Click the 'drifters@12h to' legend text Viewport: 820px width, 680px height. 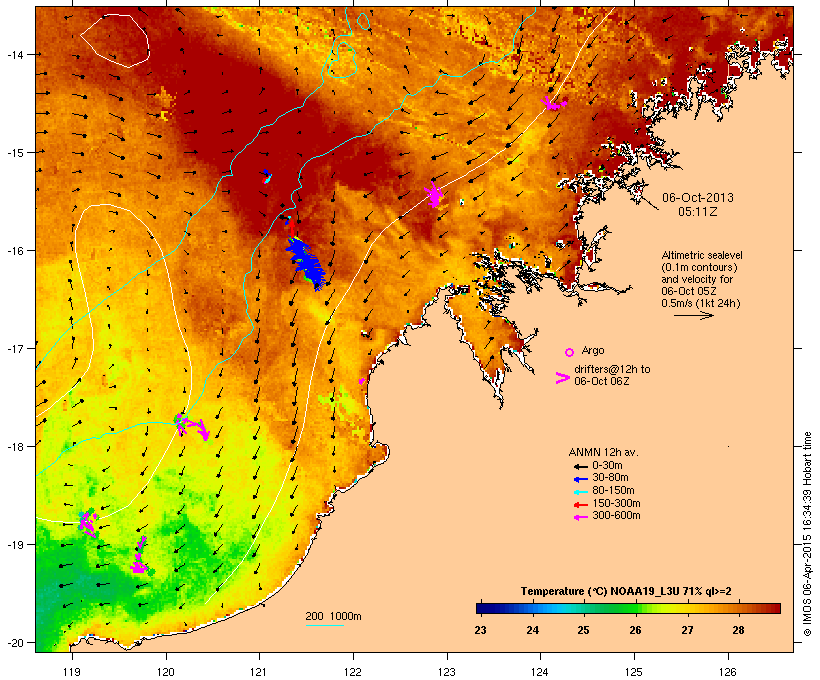coord(612,369)
